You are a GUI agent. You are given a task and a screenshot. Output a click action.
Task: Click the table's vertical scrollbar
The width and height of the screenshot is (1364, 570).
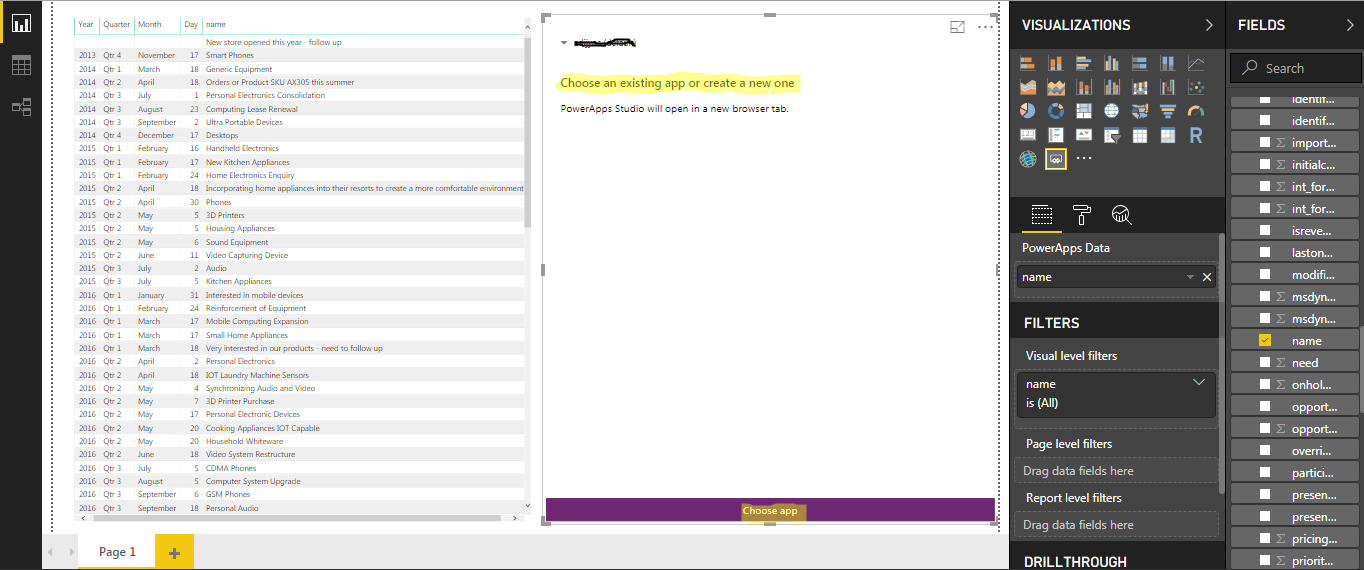527,130
